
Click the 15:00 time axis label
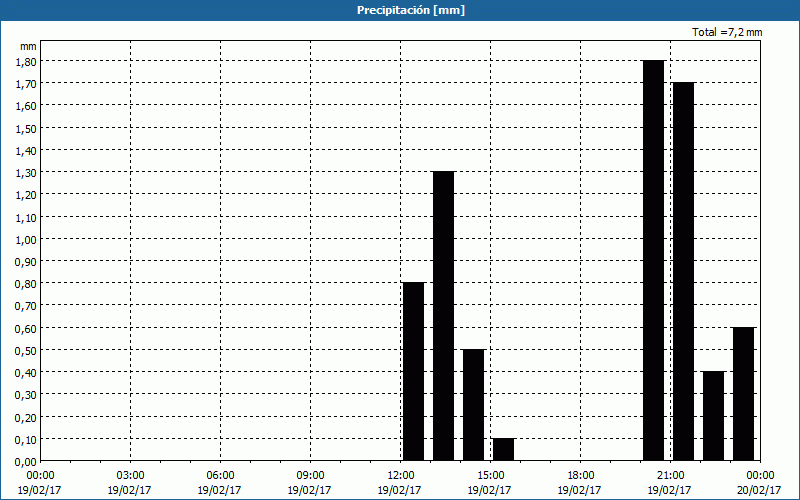click(490, 476)
